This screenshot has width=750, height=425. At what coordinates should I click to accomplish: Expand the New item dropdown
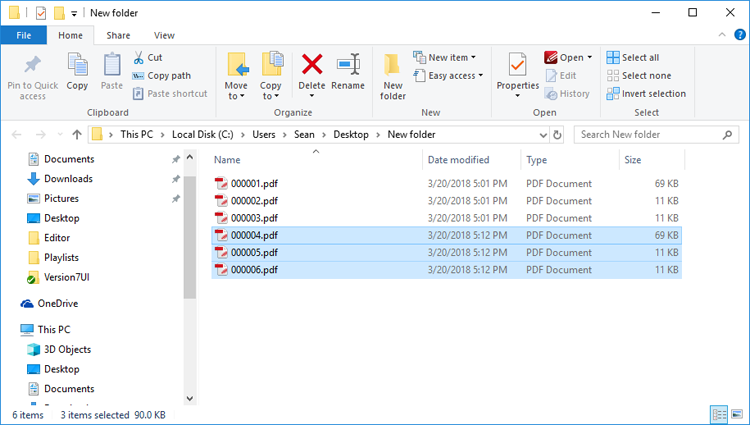point(473,57)
